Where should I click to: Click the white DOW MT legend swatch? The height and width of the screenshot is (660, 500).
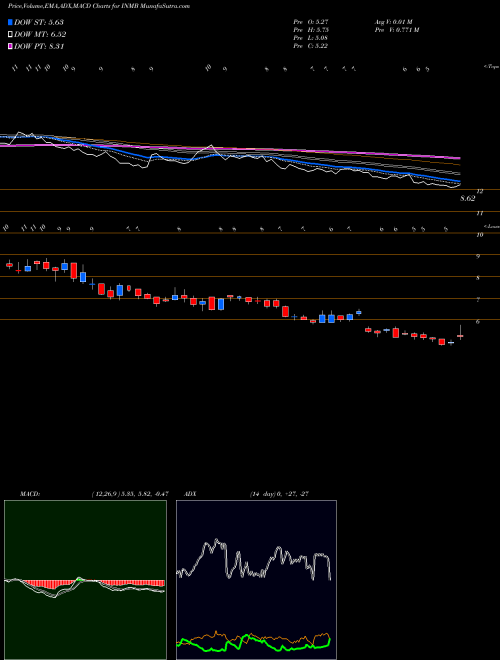(10, 35)
